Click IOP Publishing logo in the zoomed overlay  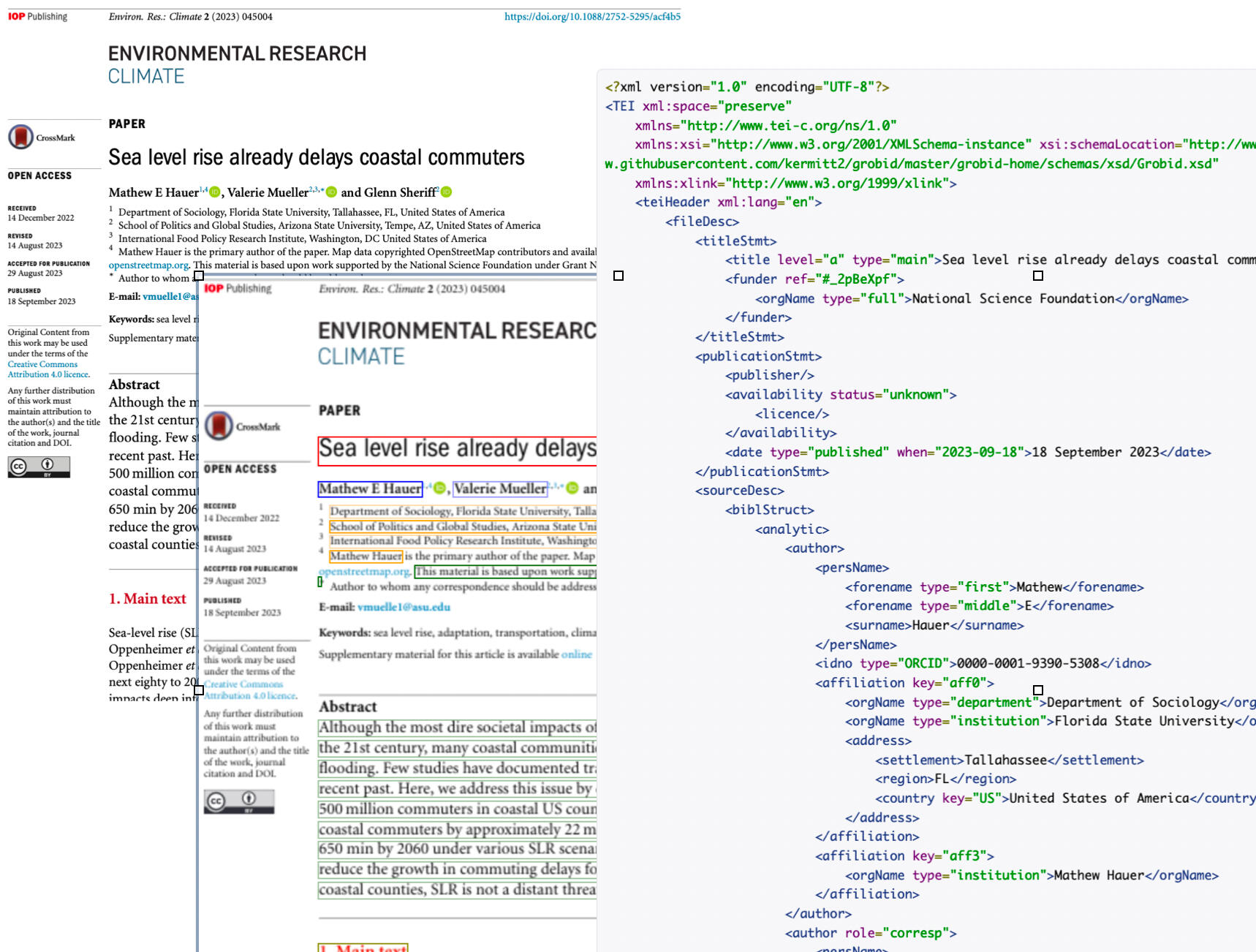pos(238,289)
